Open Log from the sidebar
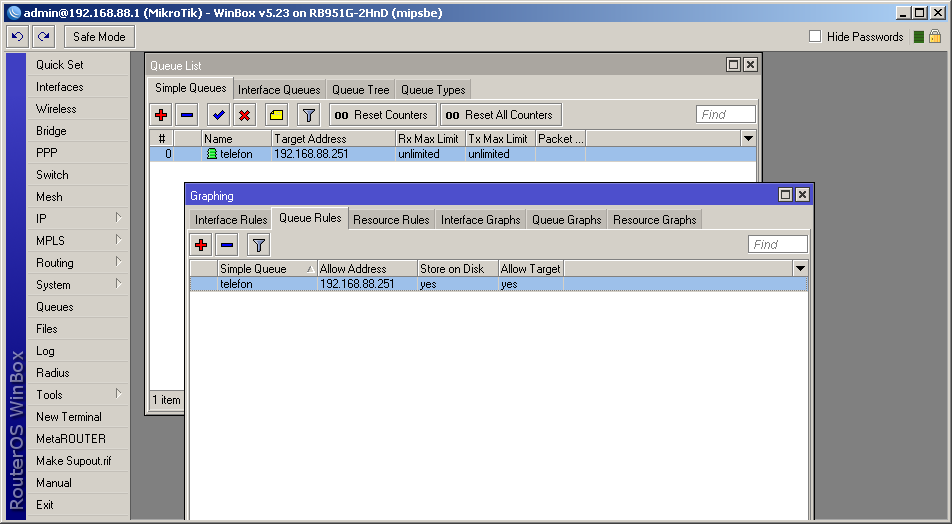Image resolution: width=952 pixels, height=524 pixels. tap(78, 350)
